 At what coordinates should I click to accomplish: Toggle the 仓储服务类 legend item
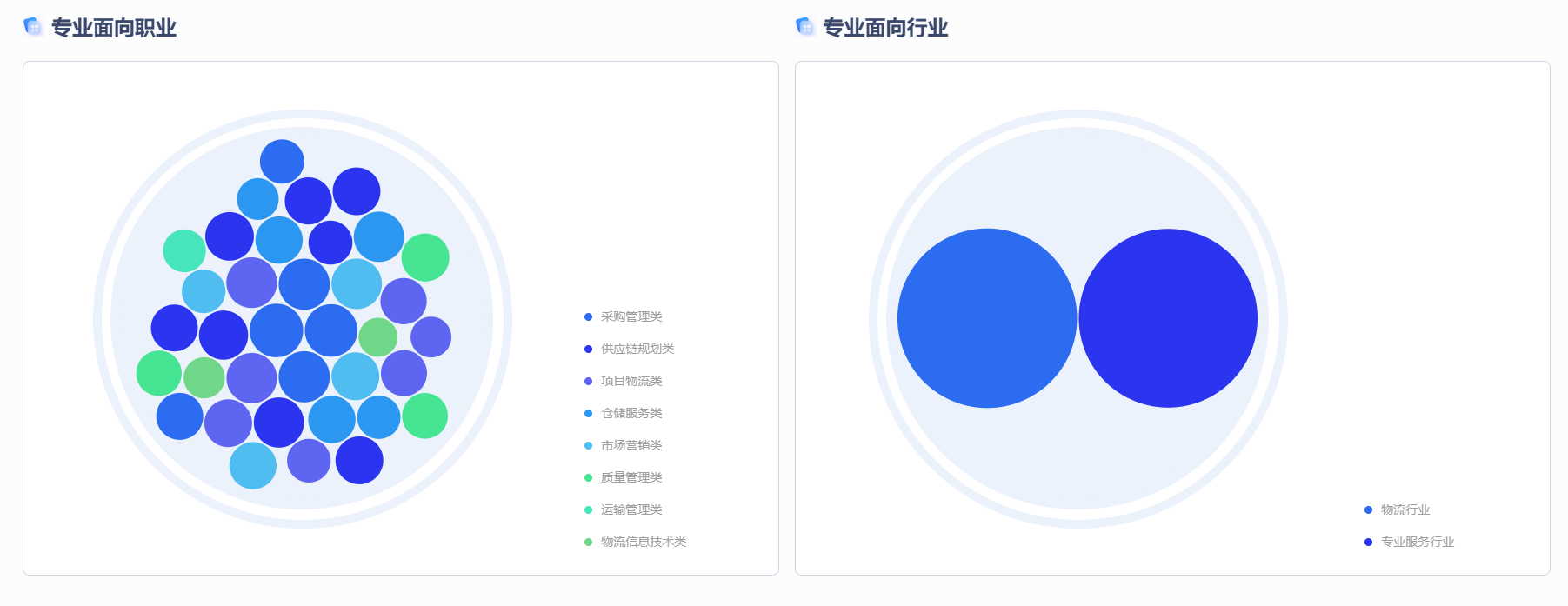pyautogui.click(x=624, y=413)
